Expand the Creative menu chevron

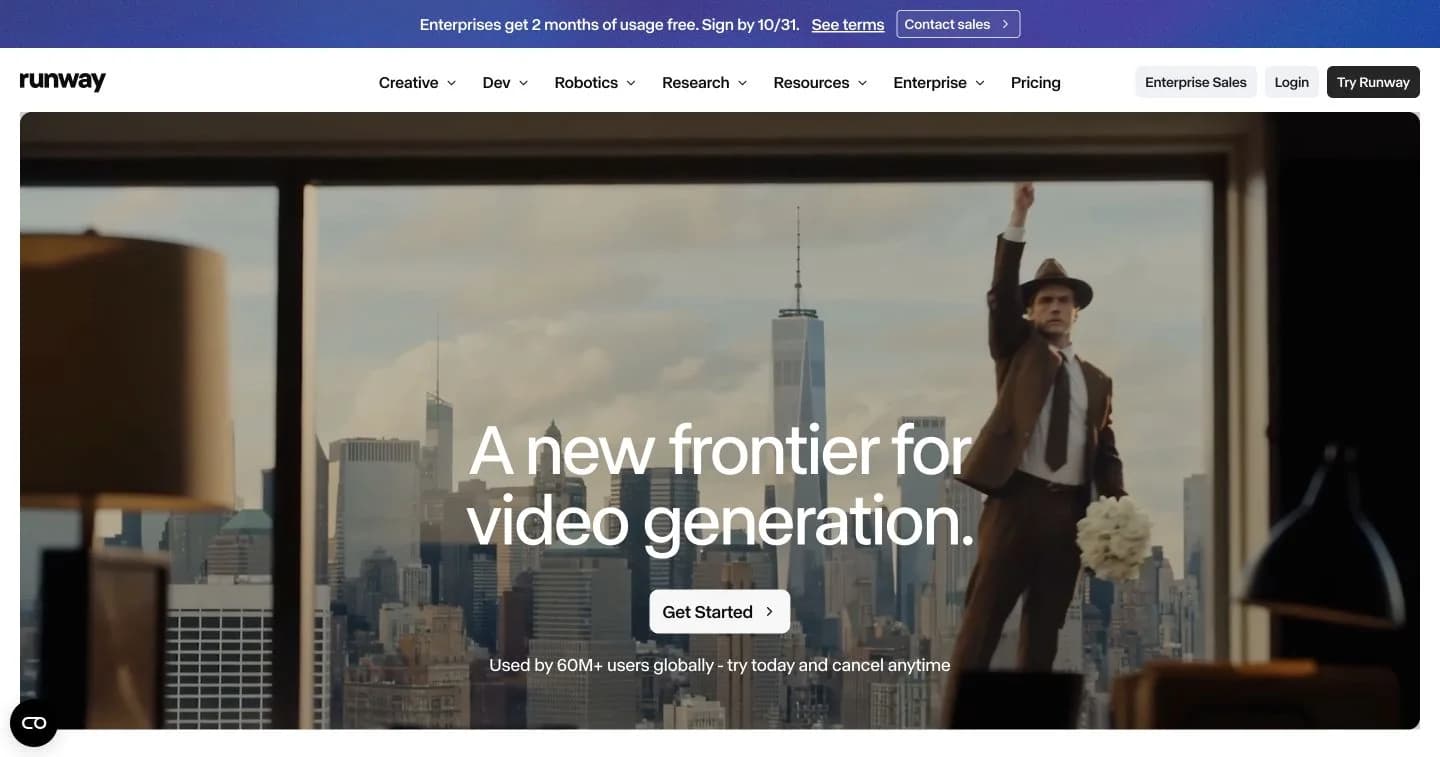click(x=451, y=83)
